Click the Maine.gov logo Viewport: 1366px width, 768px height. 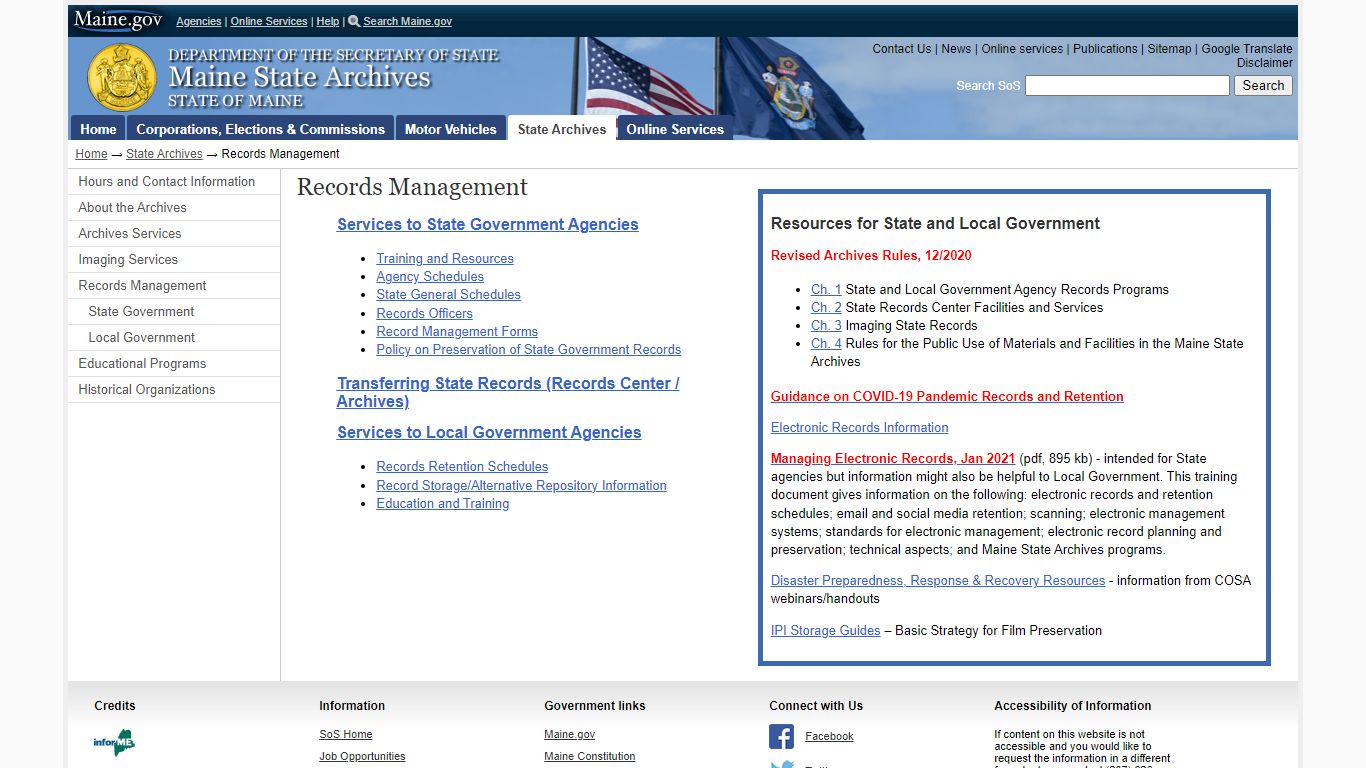117,20
